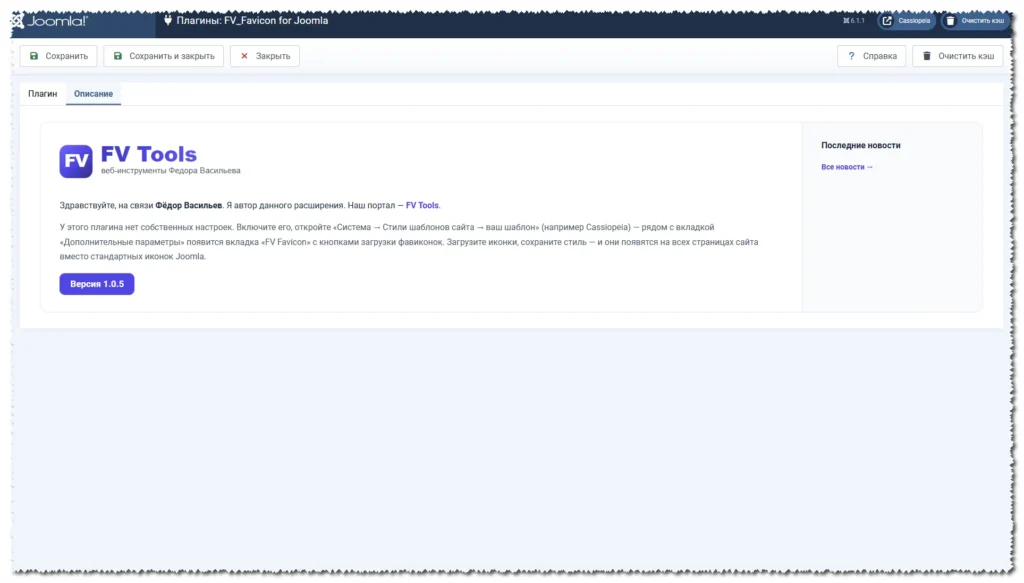Click the subtitle веб-инструменты Федора Васильева

coord(170,170)
